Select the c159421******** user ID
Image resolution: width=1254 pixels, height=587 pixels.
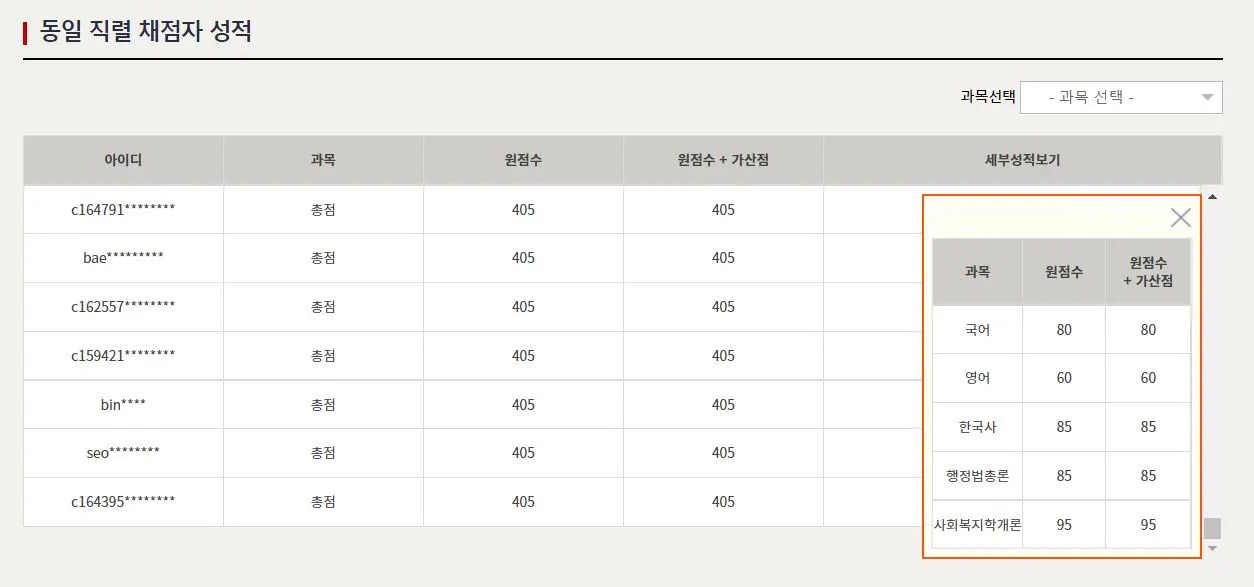(123, 356)
